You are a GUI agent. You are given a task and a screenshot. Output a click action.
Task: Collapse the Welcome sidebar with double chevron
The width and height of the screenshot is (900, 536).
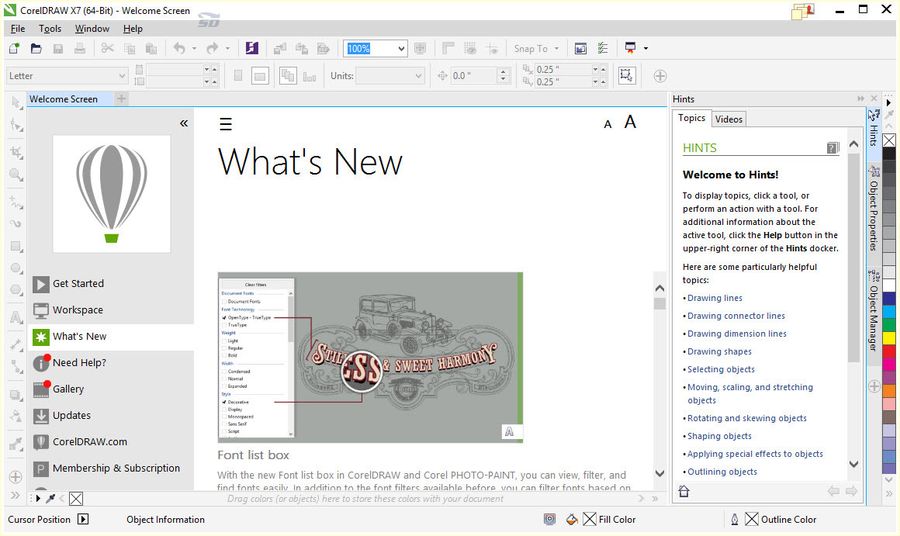184,123
